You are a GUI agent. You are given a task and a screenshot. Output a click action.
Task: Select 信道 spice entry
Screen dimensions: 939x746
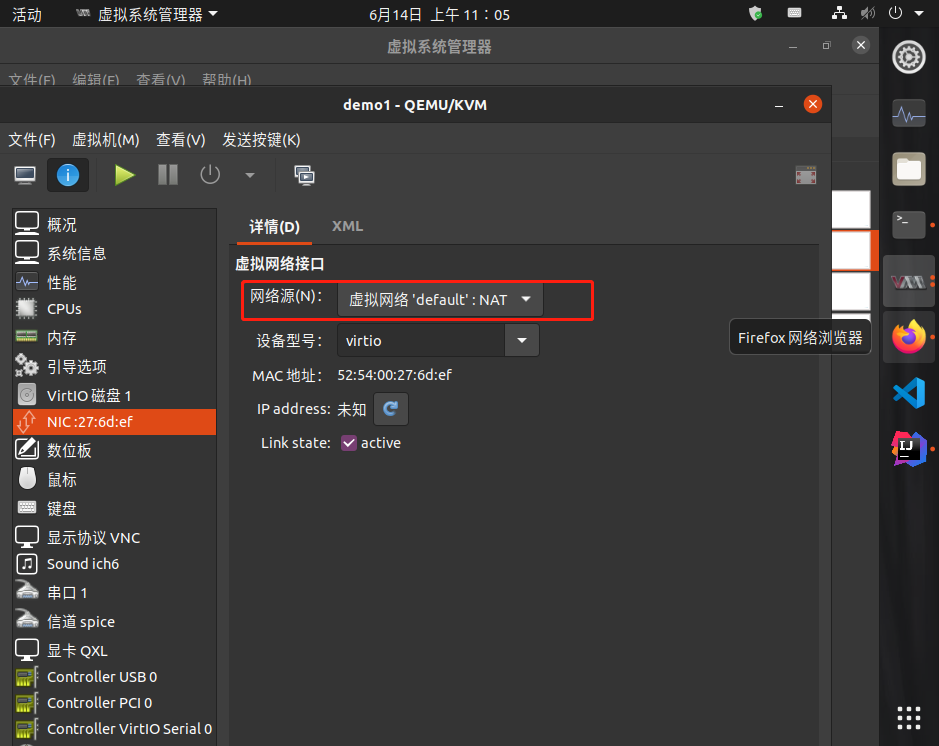114,621
